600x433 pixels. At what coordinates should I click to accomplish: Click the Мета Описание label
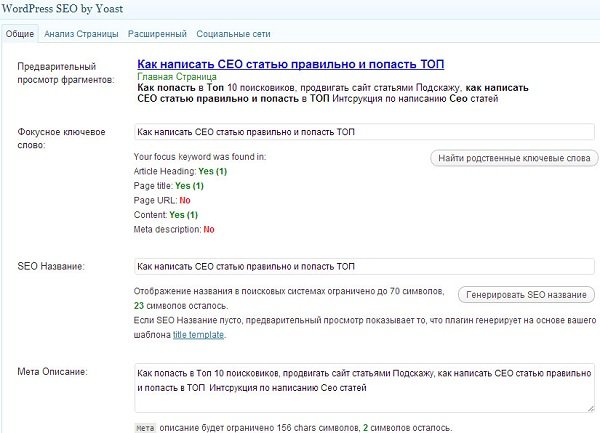[52, 371]
